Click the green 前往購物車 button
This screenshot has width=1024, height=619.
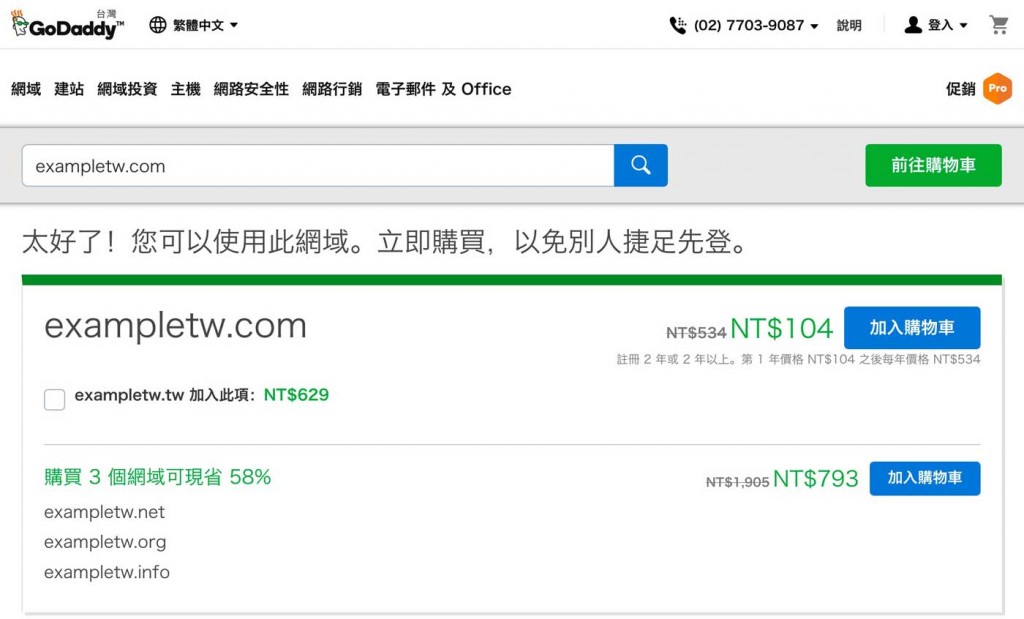coord(933,165)
